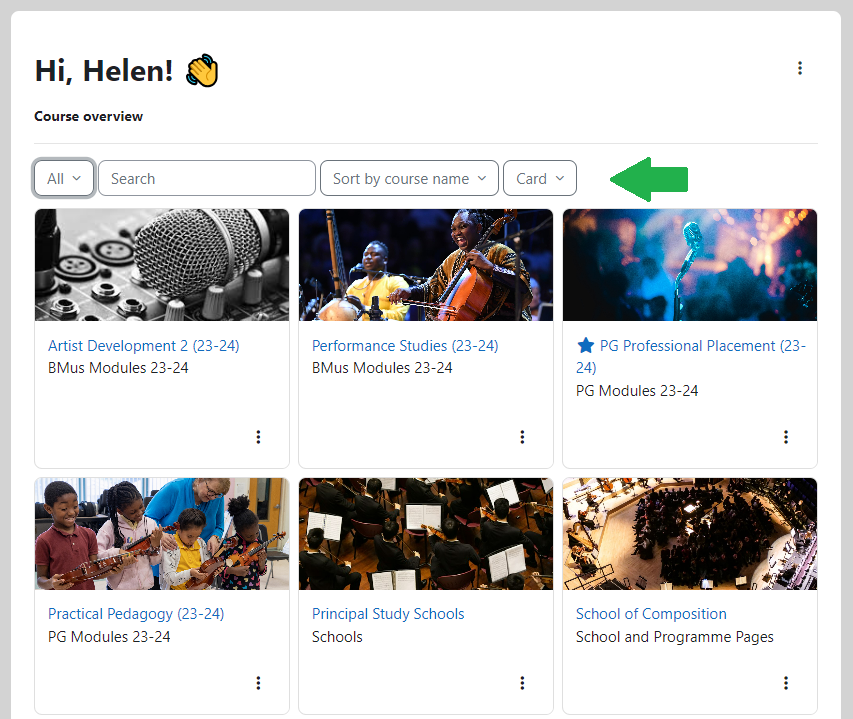Open Performance Studies (23-24) course link
This screenshot has width=853, height=719.
point(405,346)
